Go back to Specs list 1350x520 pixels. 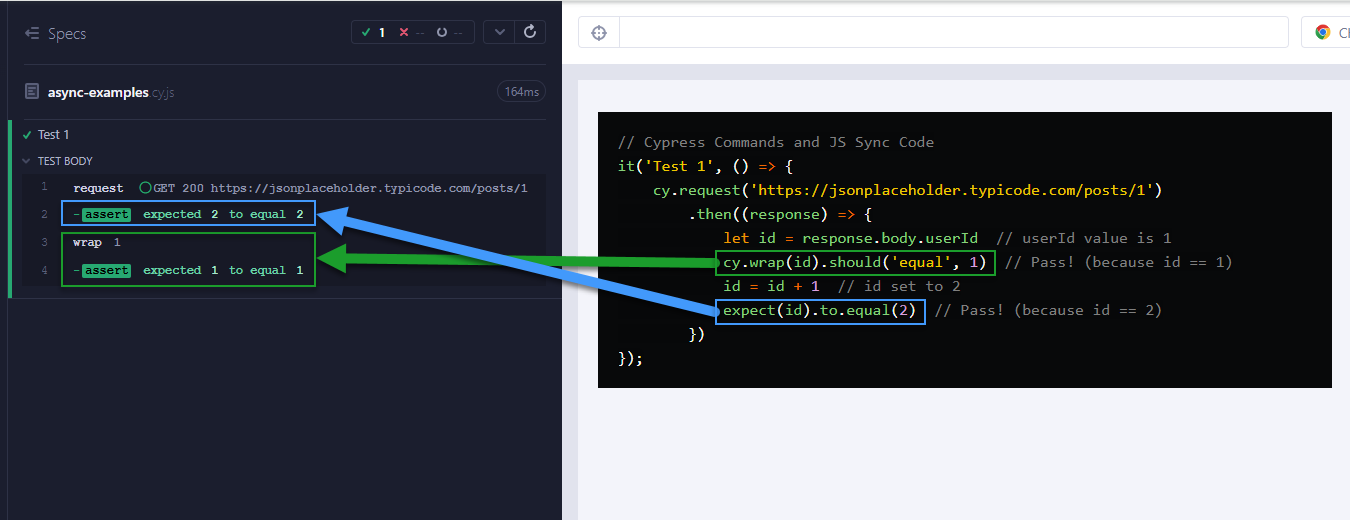tap(56, 33)
